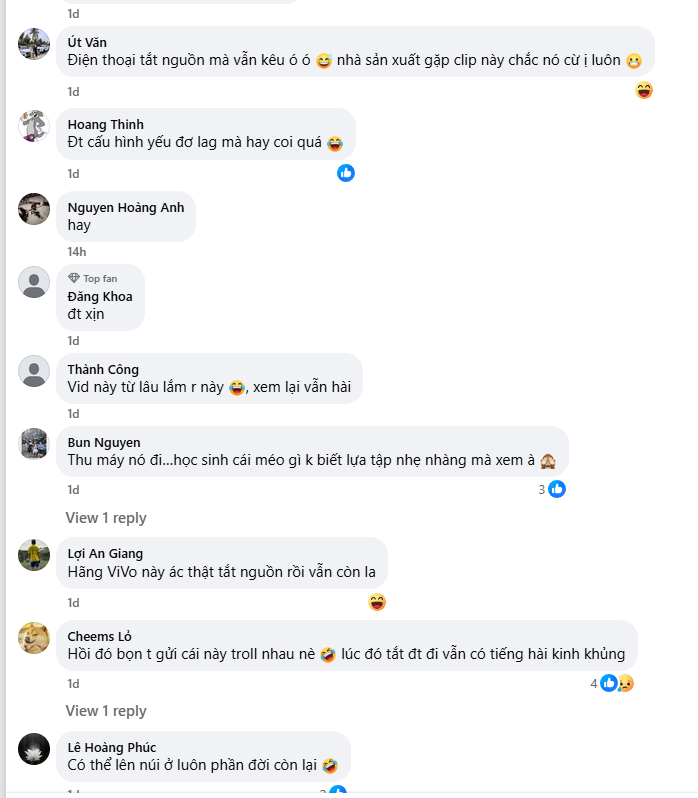This screenshot has height=798, width=698.
Task: Click the Đăng Khoa name link
Action: click(x=99, y=297)
